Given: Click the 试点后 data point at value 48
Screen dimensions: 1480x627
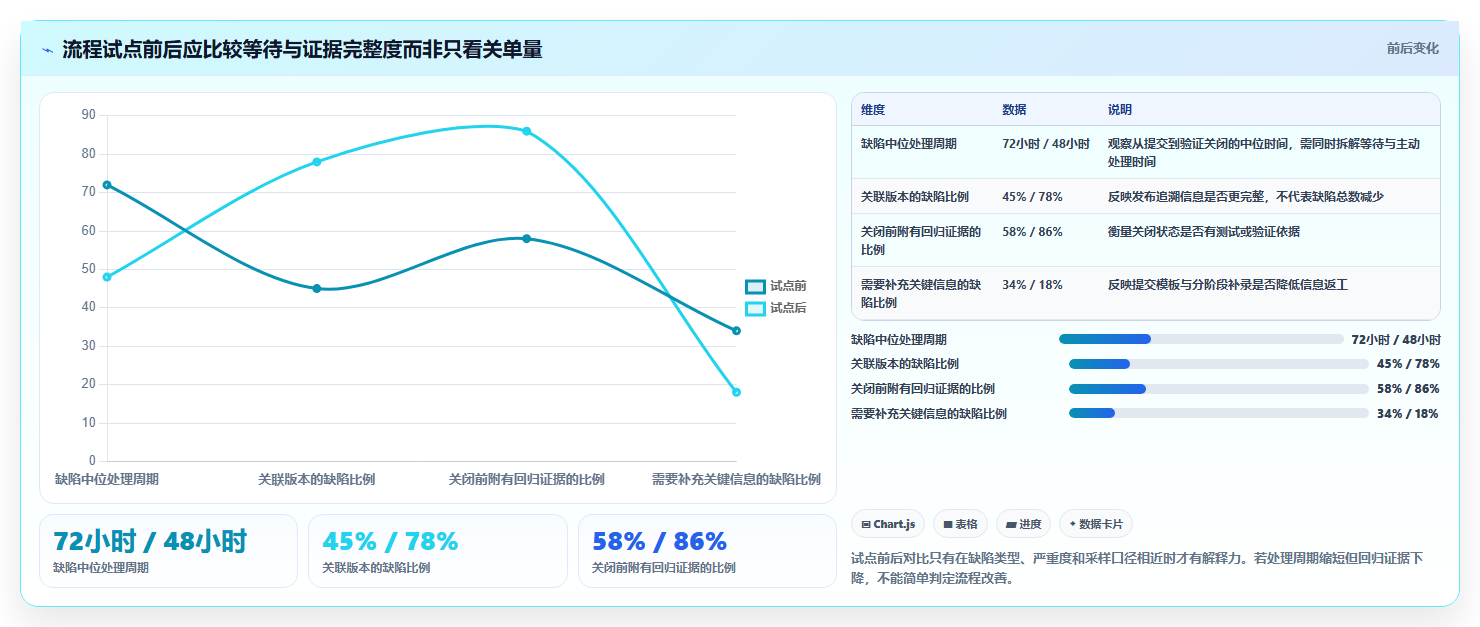Looking at the screenshot, I should (107, 277).
